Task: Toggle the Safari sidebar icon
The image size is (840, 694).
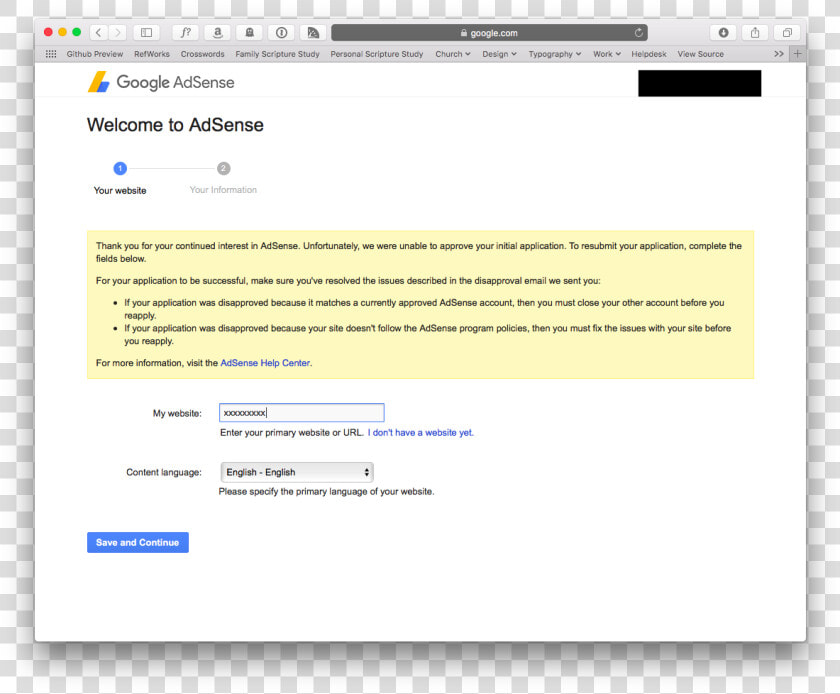Action: [146, 33]
